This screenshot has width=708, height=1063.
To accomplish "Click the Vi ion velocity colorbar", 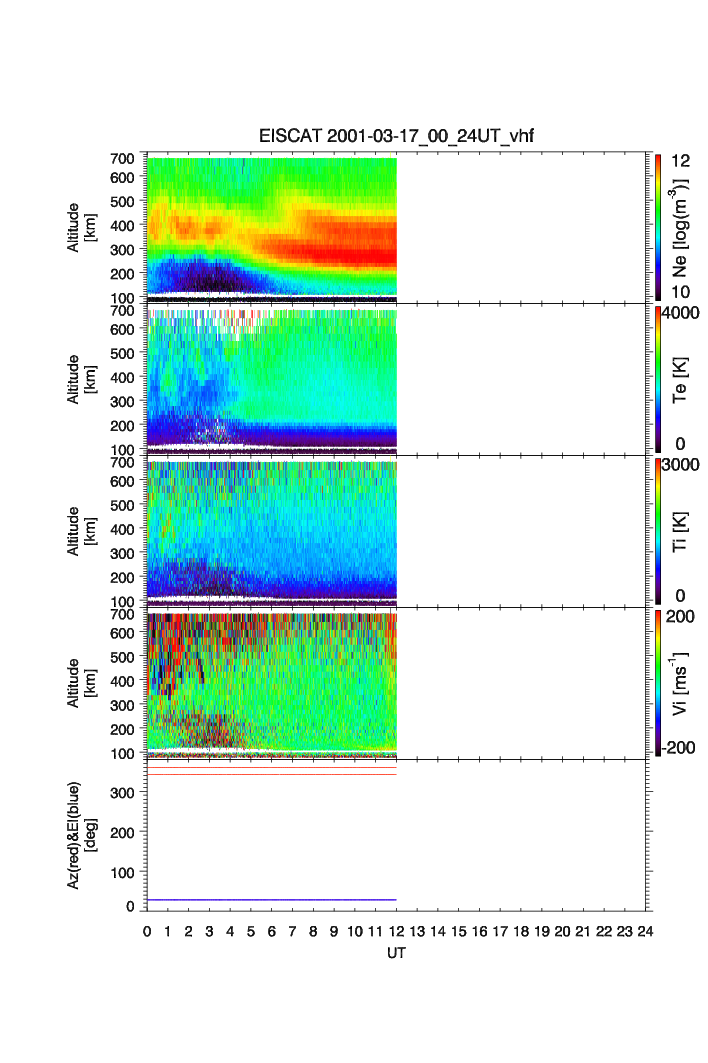I will pyautogui.click(x=659, y=682).
